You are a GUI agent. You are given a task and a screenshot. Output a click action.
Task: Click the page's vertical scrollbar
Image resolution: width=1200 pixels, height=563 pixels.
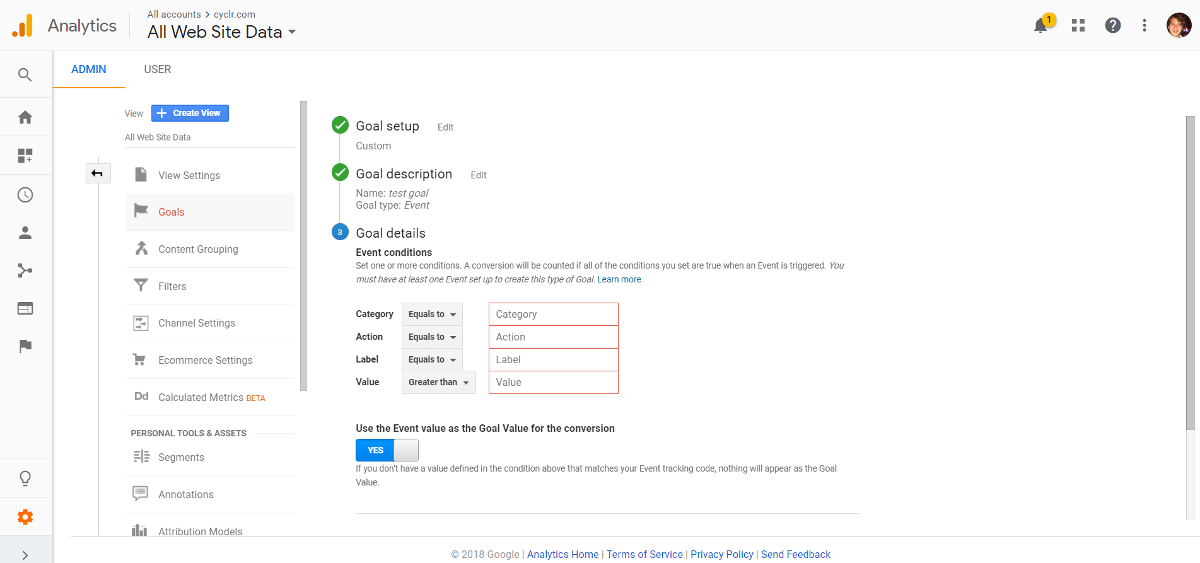tap(1190, 273)
